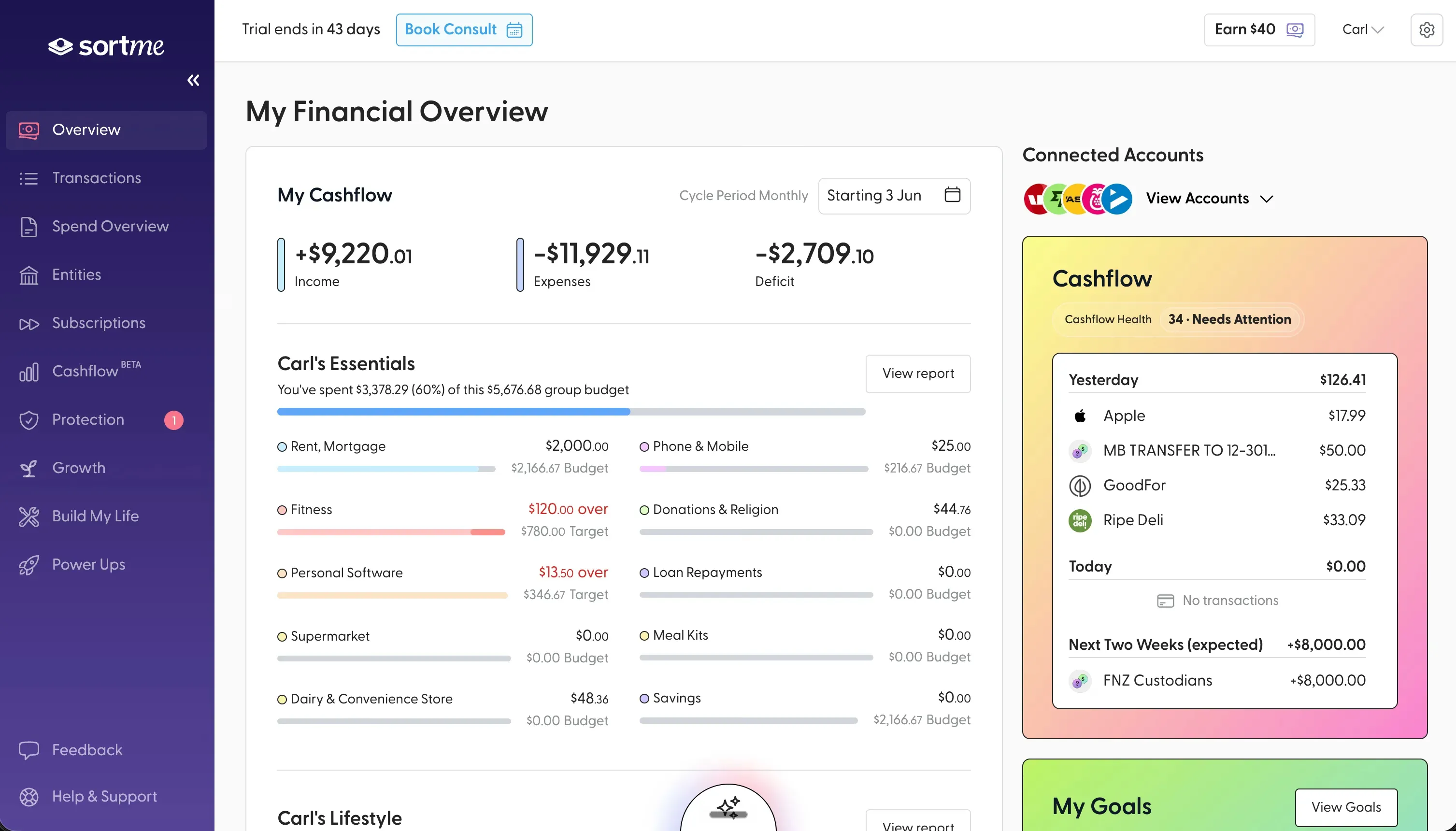The width and height of the screenshot is (1456, 831).
Task: Click the +$9,220.01 Income figure
Action: tap(354, 254)
